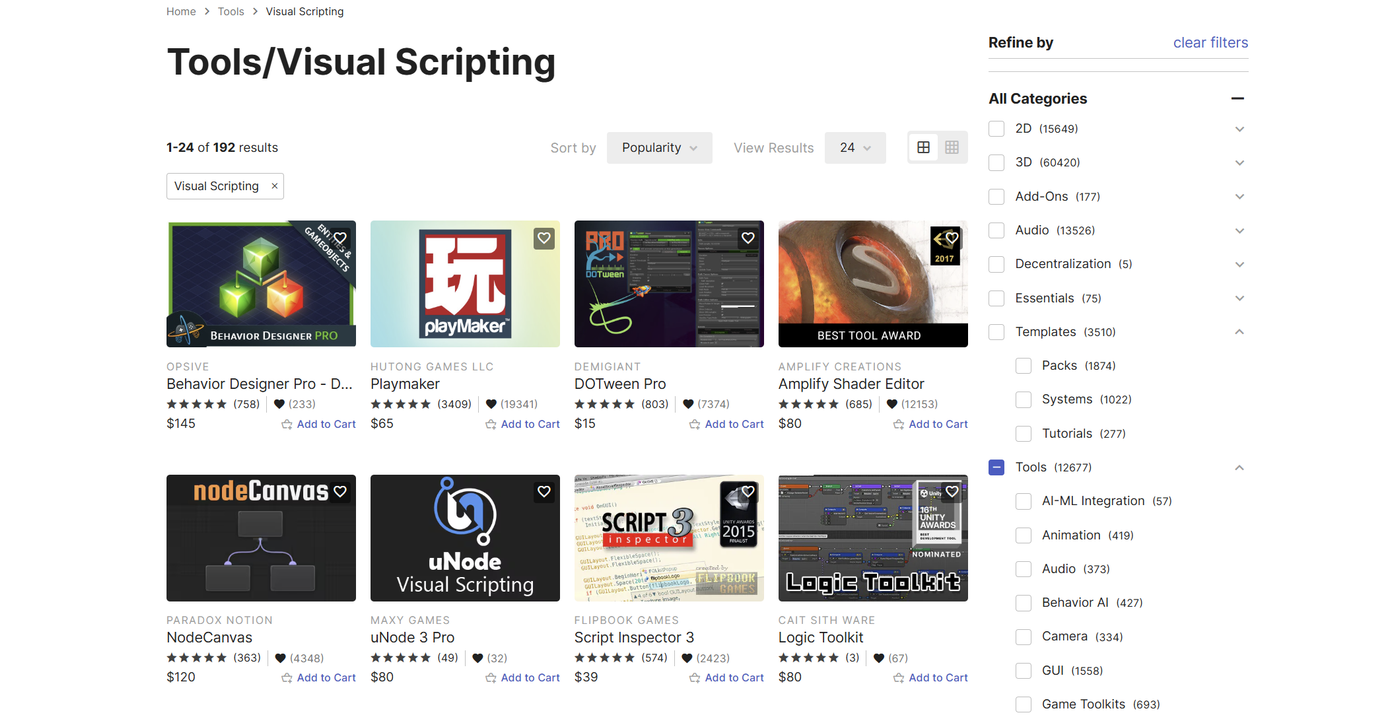Check the Essentials checkbox
This screenshot has height=721, width=1400.
(996, 298)
